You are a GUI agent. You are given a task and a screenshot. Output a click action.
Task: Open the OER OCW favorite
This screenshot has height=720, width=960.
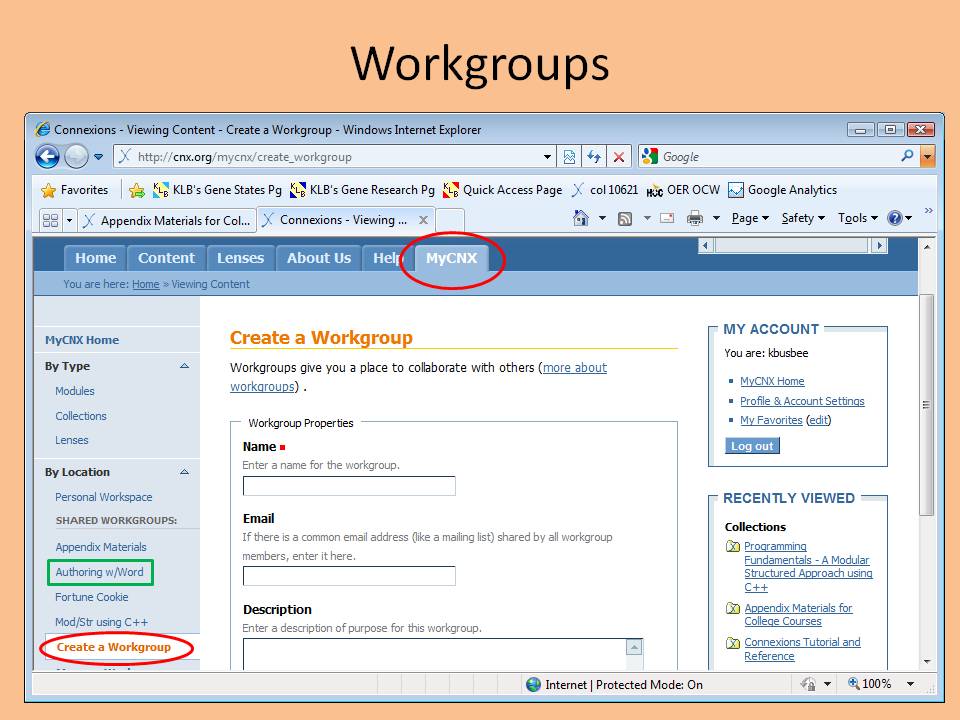[683, 190]
